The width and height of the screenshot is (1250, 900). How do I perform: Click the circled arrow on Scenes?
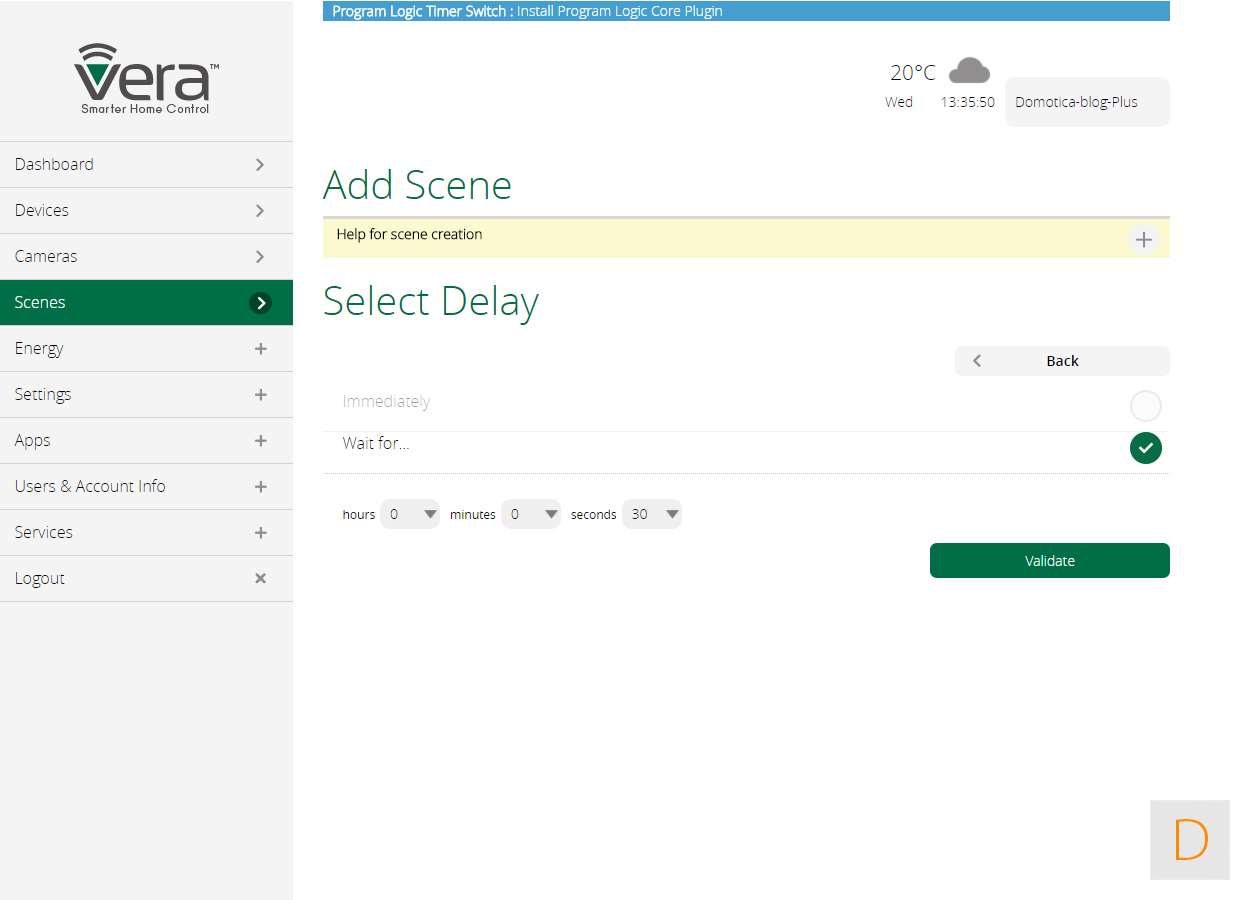tap(260, 302)
